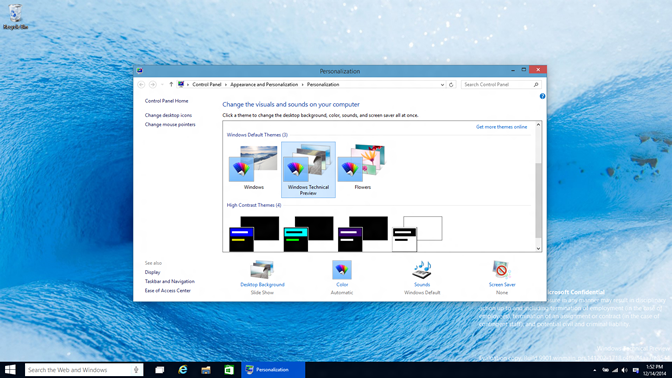Open the recent locations dropdown arrow

tap(162, 85)
